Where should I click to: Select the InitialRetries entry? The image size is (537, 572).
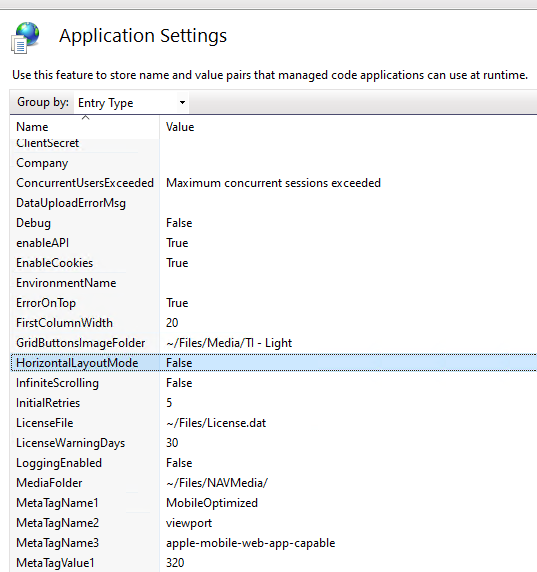(x=48, y=403)
